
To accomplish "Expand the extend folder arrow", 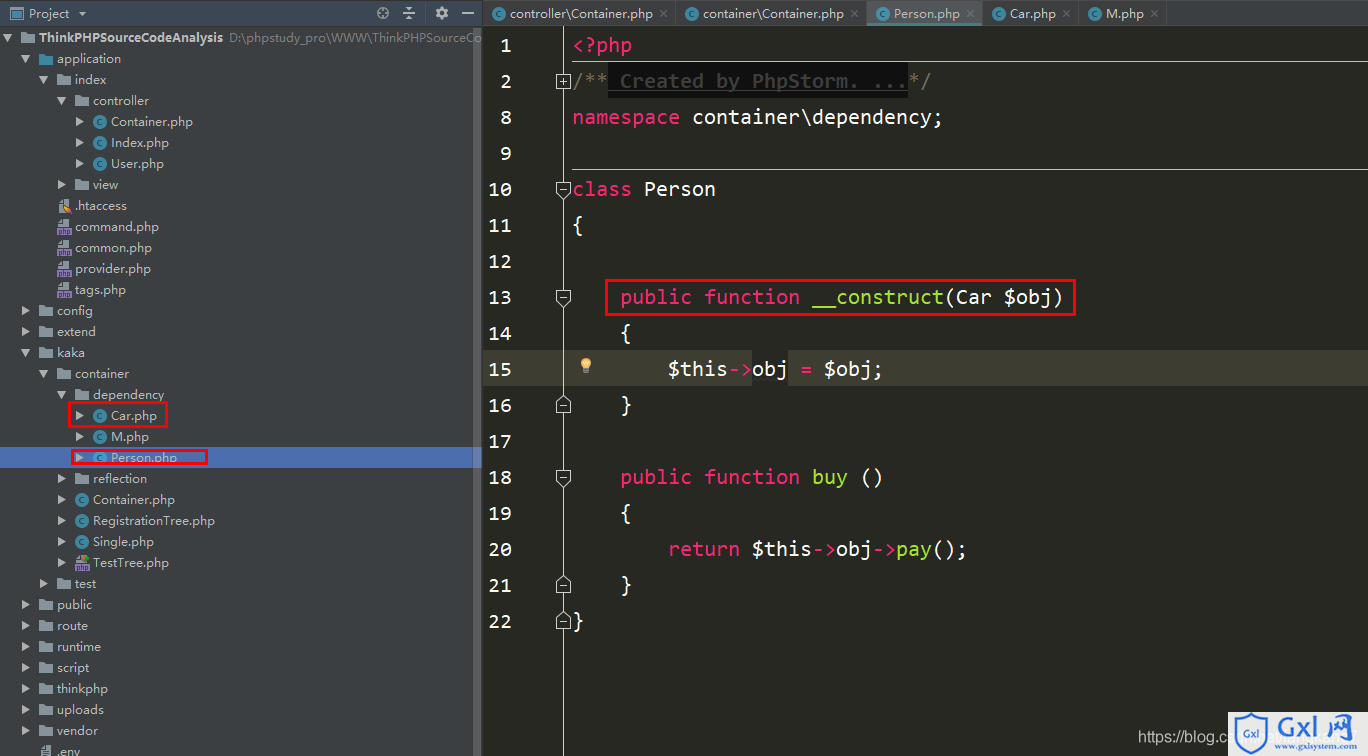I will [x=26, y=332].
